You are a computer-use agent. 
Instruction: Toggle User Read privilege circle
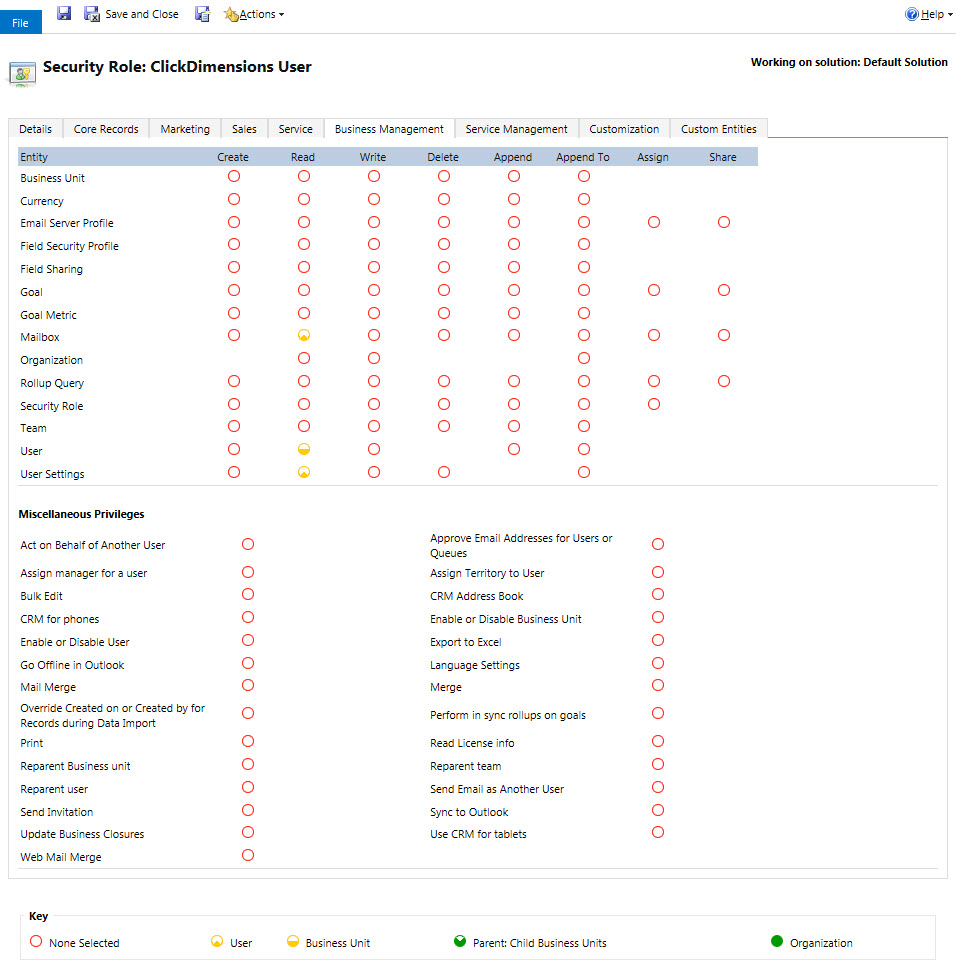point(304,450)
